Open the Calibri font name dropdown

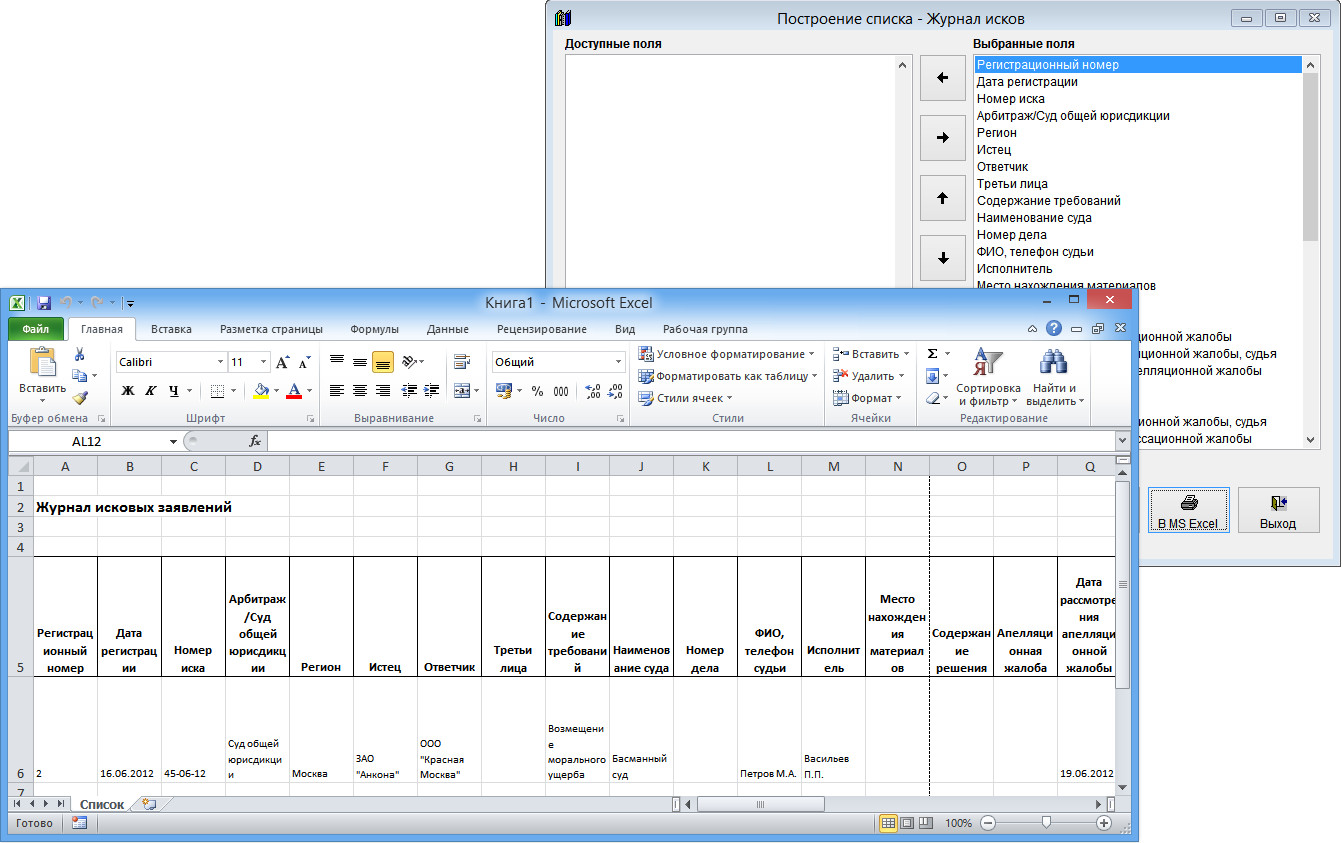[220, 362]
